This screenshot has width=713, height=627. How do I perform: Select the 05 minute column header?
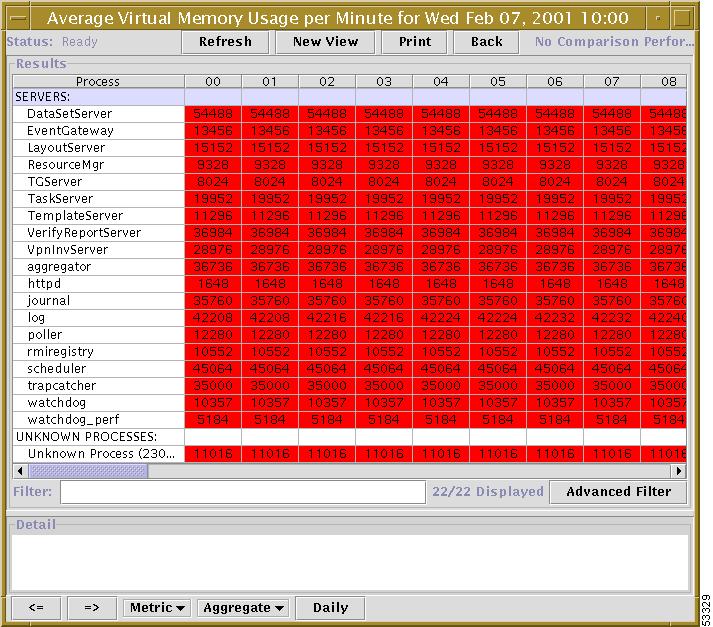click(x=498, y=81)
